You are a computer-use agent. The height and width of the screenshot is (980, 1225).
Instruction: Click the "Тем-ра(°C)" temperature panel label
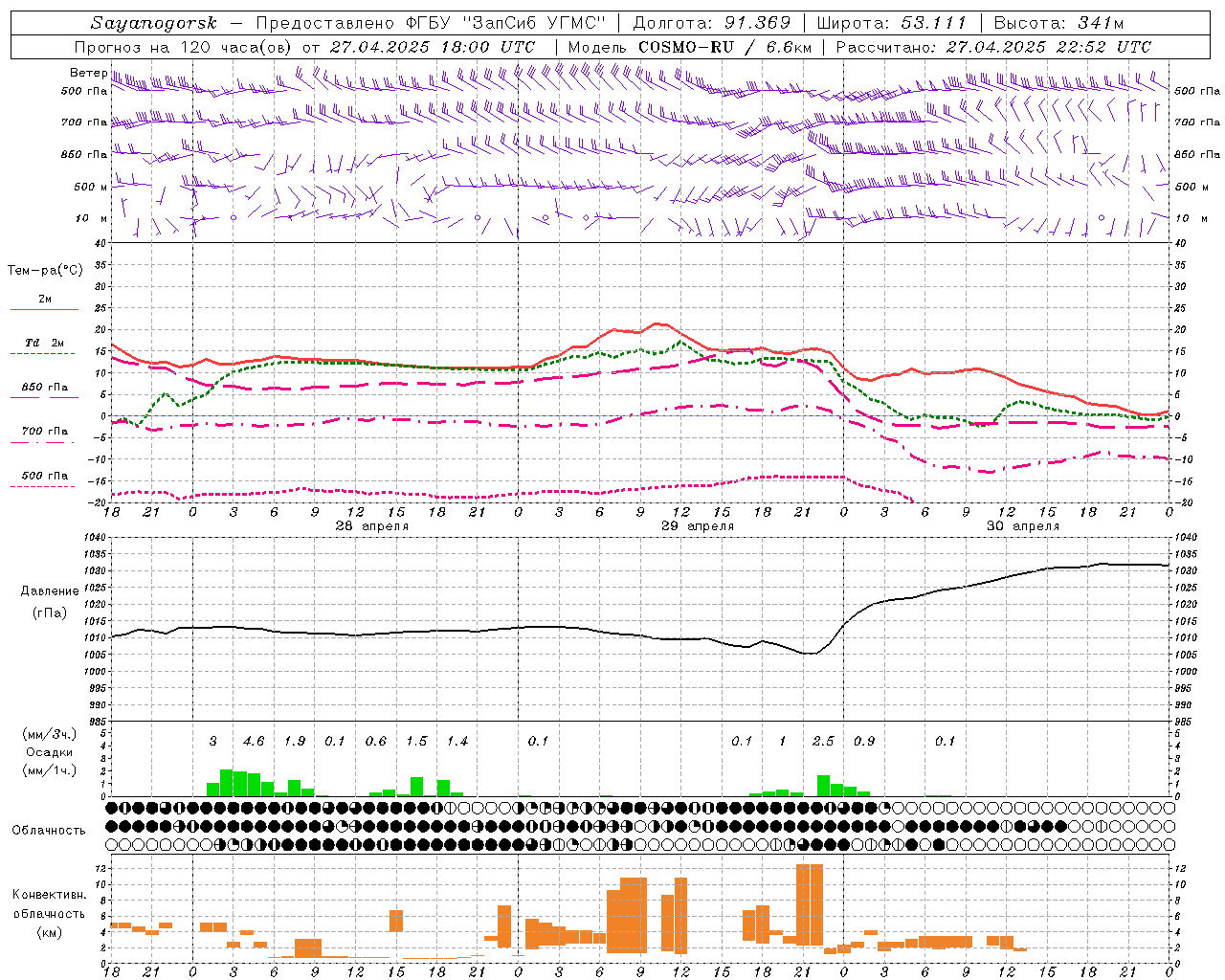point(45,271)
